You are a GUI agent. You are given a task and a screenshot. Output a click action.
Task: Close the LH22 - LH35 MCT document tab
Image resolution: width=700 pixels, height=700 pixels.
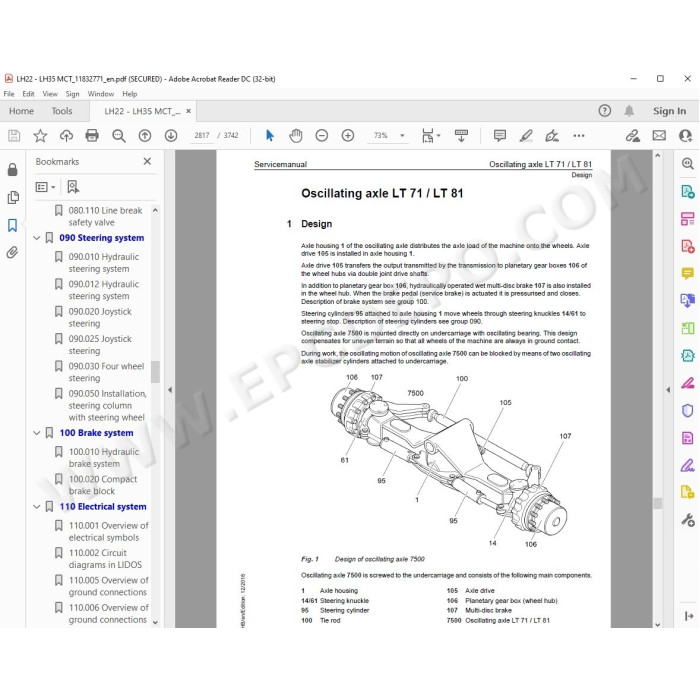[189, 111]
